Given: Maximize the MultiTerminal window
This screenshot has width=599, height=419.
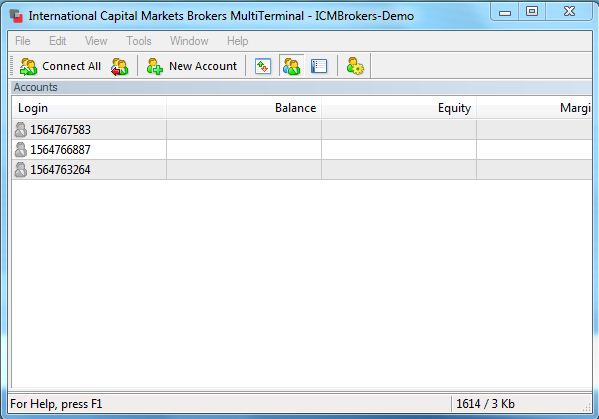Looking at the screenshot, I should click(532, 11).
